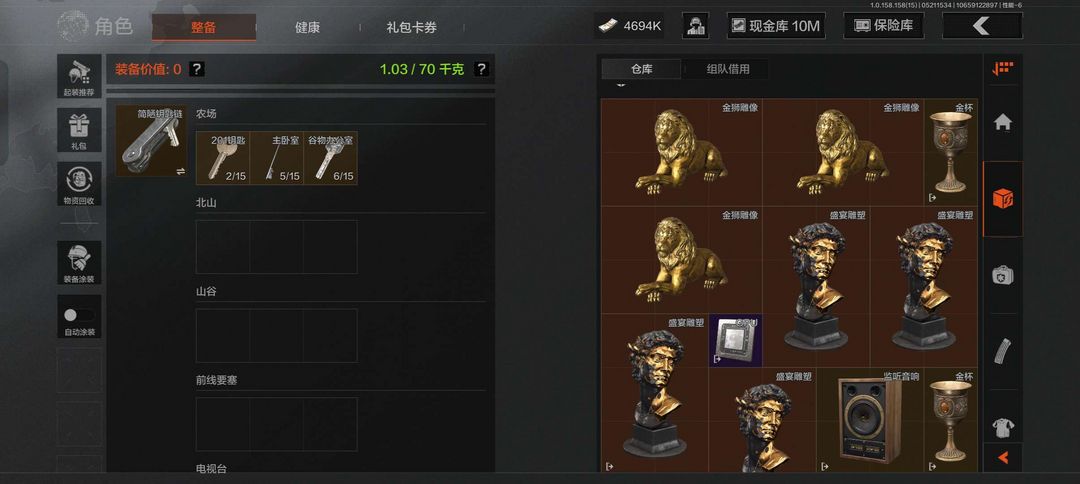
Task: Collapse sidebar with the orange arrow
Action: [1003, 457]
